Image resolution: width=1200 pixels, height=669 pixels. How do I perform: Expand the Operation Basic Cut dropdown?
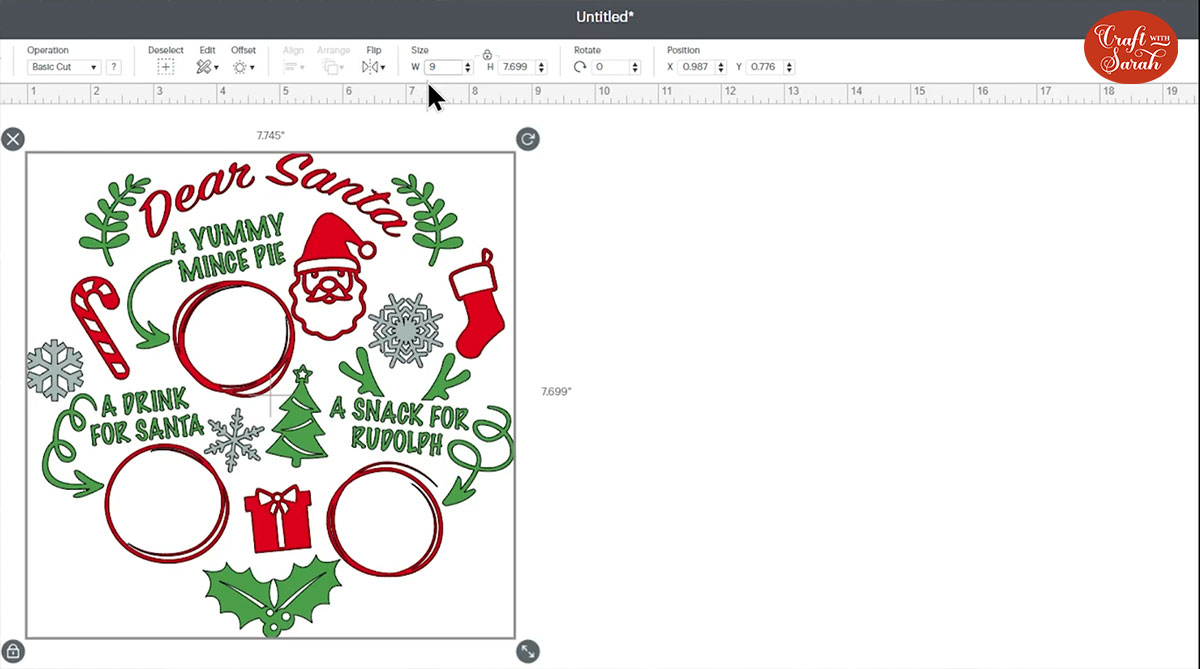(64, 67)
